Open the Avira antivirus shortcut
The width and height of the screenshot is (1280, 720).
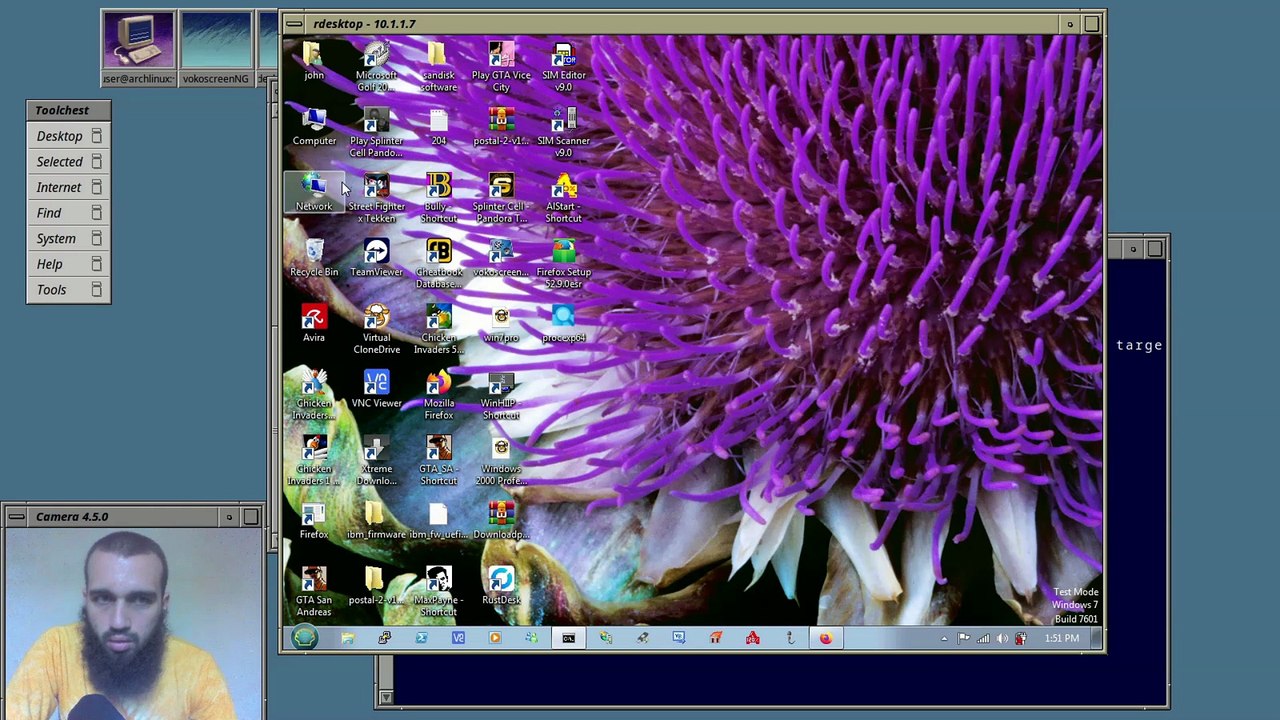314,324
